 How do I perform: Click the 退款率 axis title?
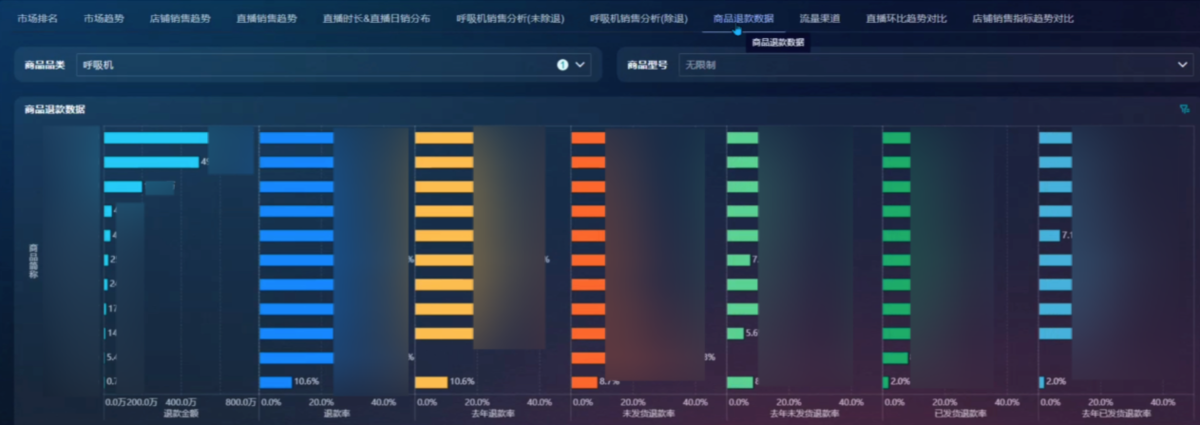(x=335, y=413)
